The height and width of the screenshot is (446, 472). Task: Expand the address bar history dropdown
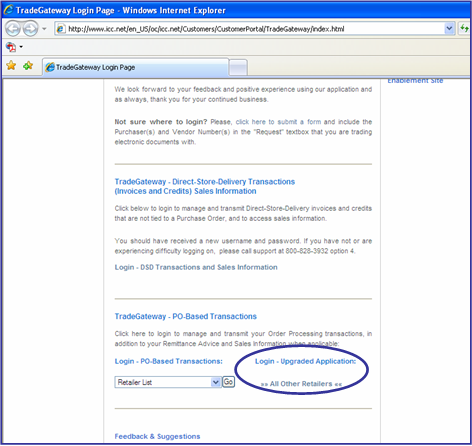coord(449,29)
